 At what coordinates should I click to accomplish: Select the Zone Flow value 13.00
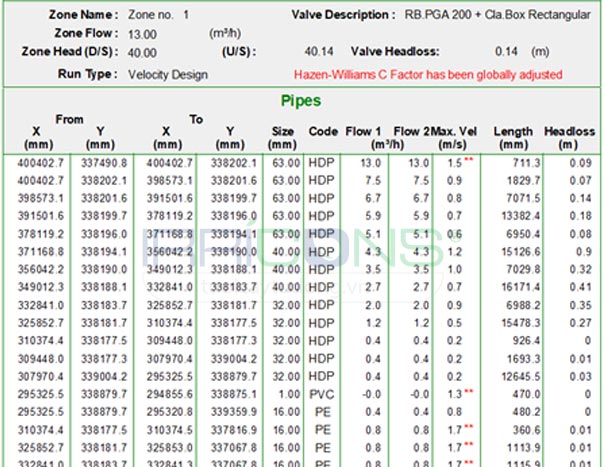tap(149, 33)
